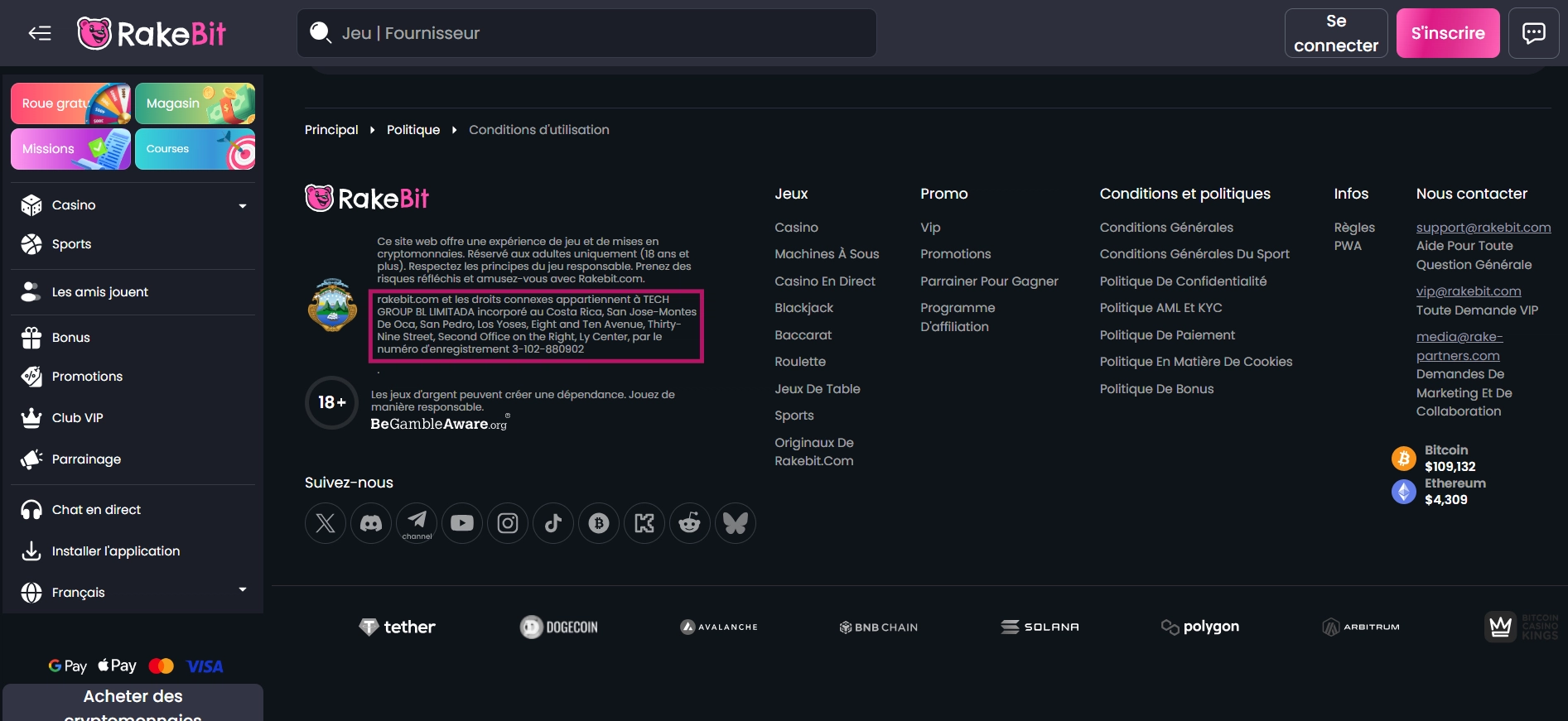Click the search magnifier icon
Screen dimensions: 1568x721
tap(321, 33)
